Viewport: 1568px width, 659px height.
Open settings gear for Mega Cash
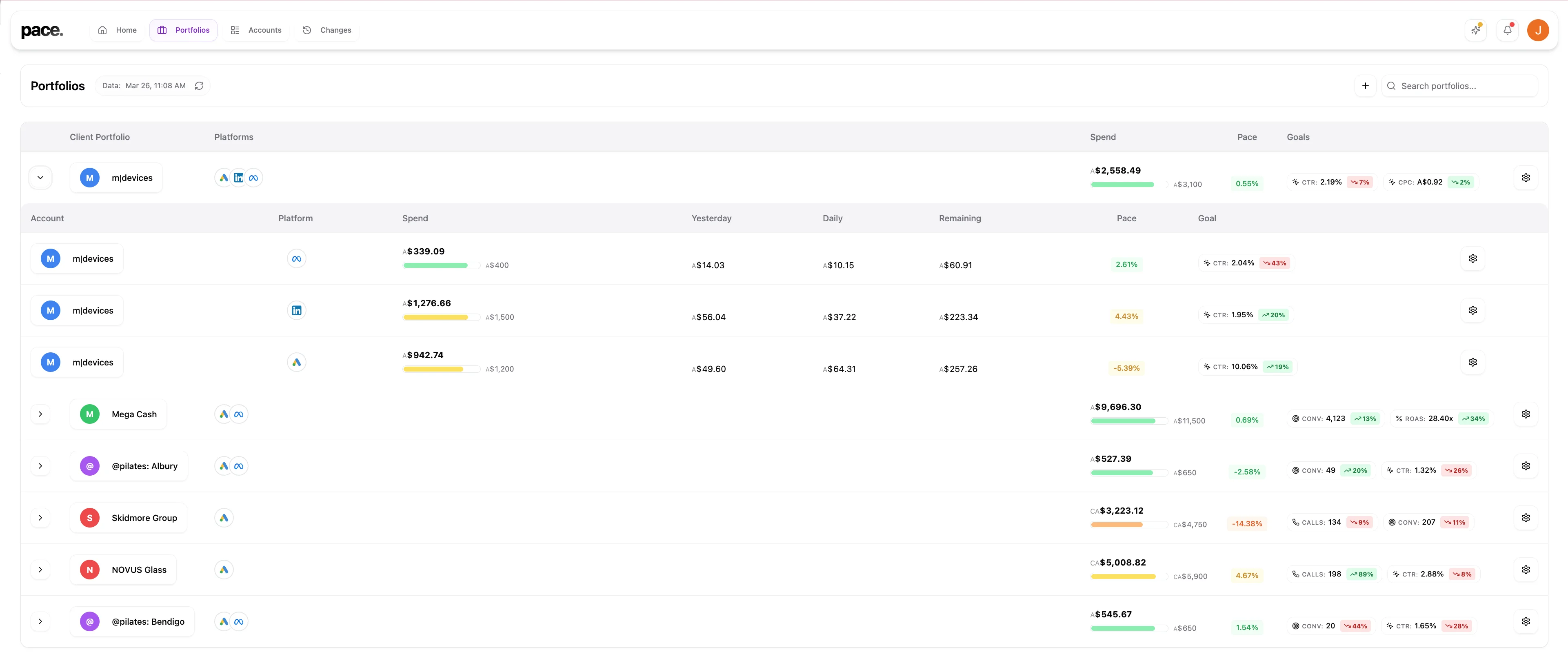click(x=1526, y=414)
